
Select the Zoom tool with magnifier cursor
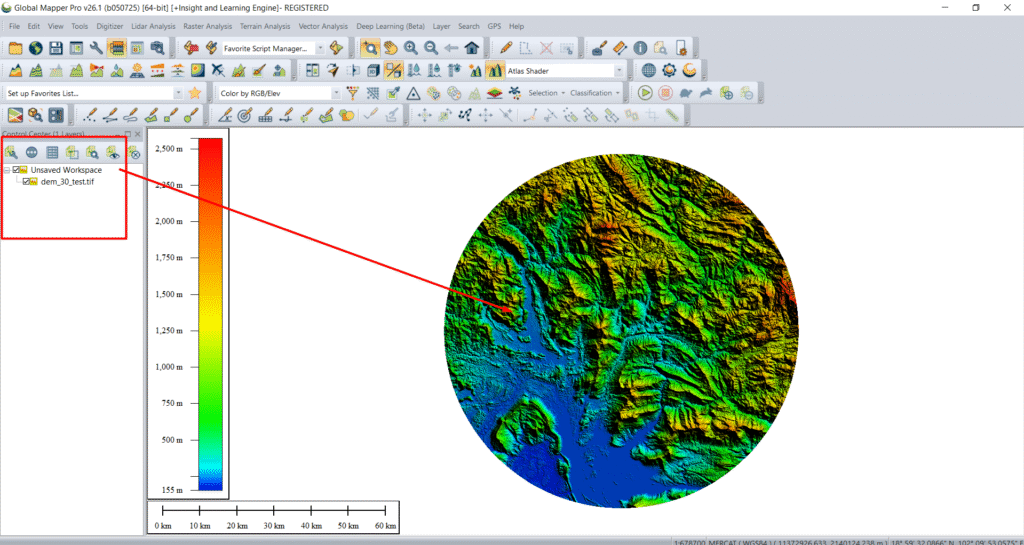[370, 48]
